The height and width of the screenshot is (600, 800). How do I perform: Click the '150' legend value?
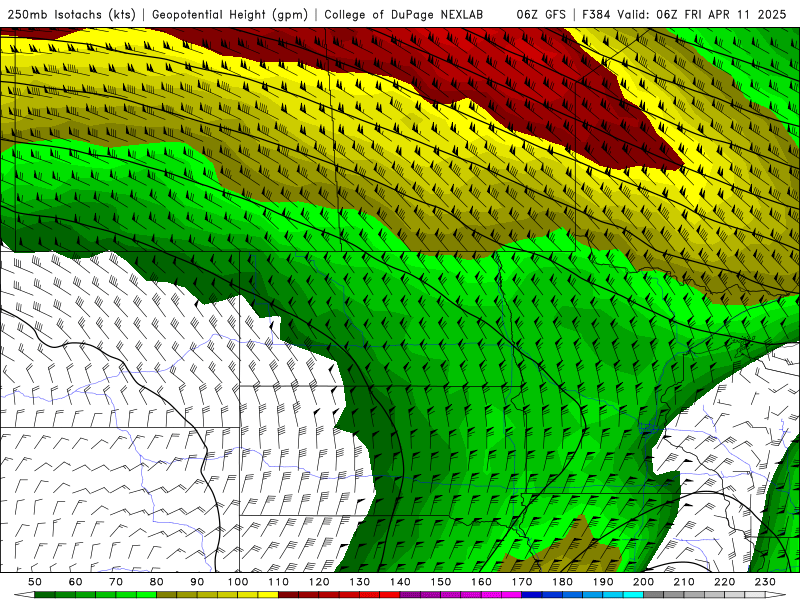click(441, 582)
